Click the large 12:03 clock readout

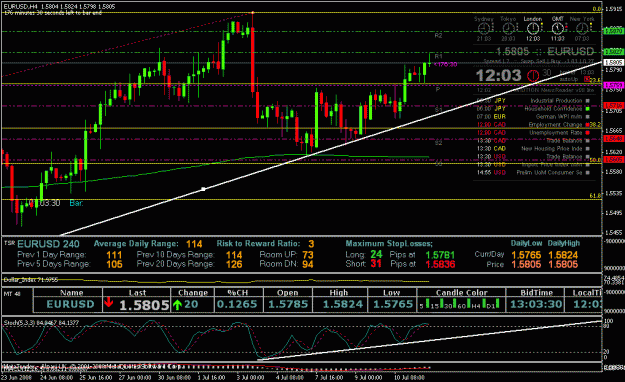[498, 75]
